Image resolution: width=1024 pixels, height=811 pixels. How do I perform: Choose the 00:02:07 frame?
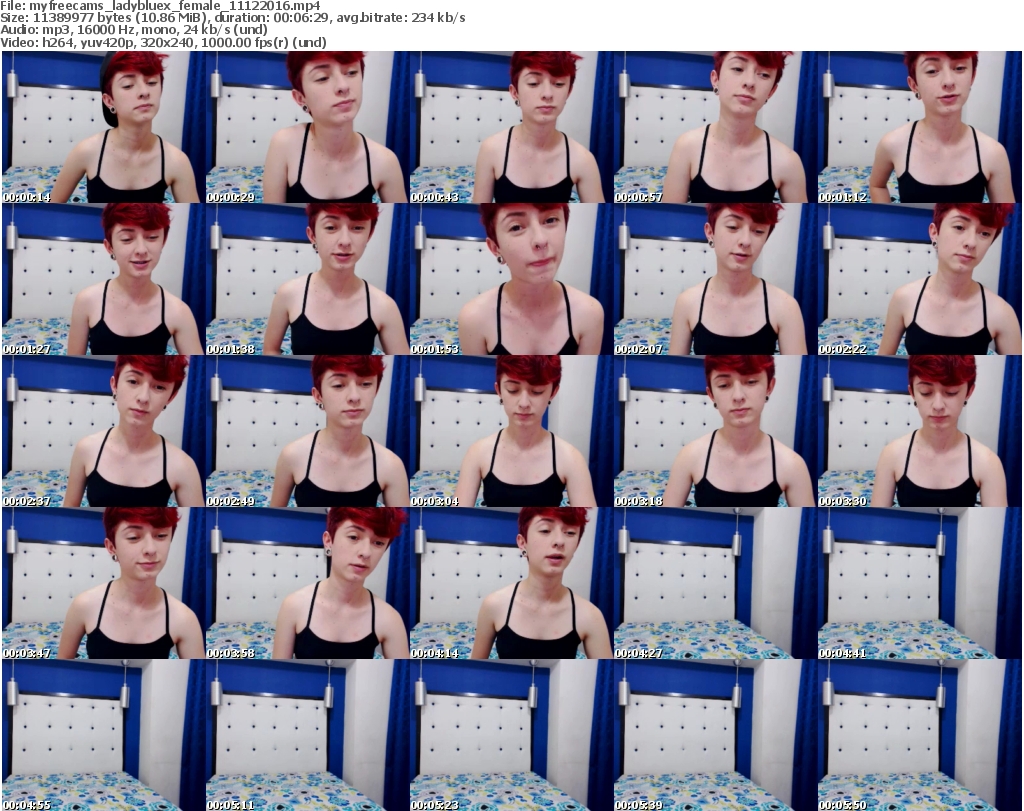[x=715, y=279]
